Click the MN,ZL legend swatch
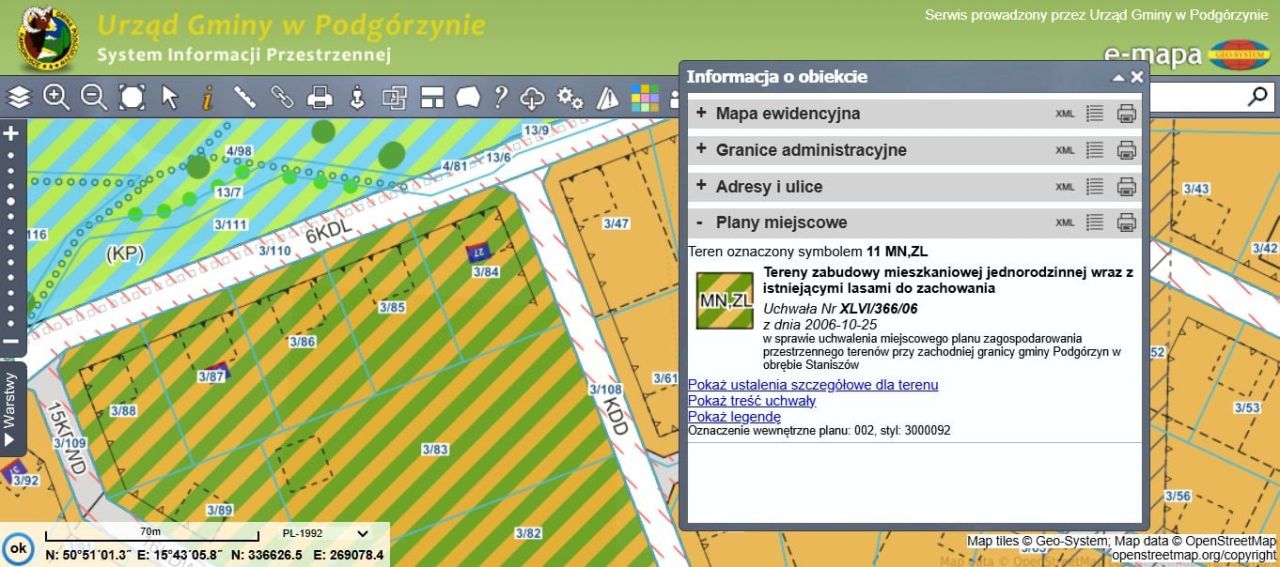This screenshot has height=567, width=1280. click(x=725, y=300)
